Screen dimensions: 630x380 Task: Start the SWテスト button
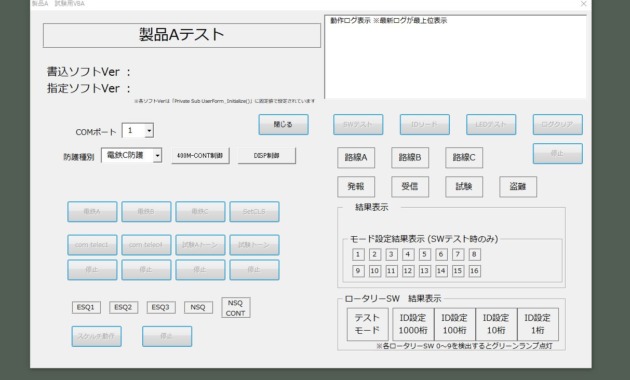tap(358, 125)
